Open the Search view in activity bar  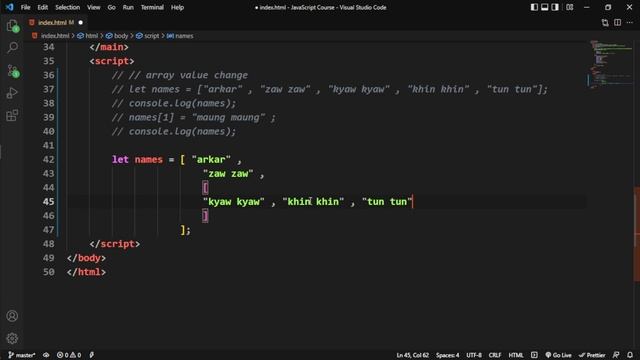[x=12, y=48]
